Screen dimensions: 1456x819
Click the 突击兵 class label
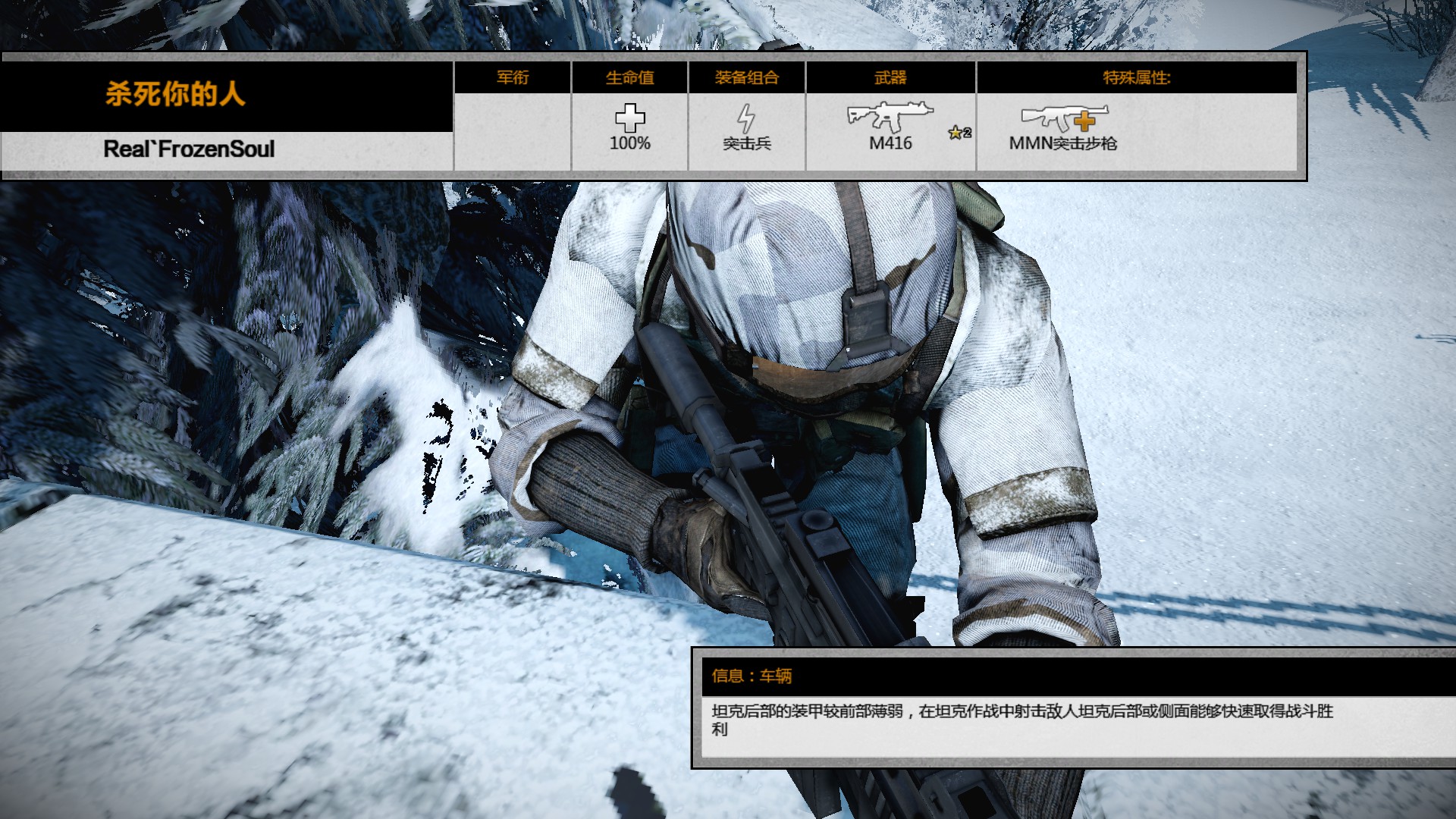[747, 143]
